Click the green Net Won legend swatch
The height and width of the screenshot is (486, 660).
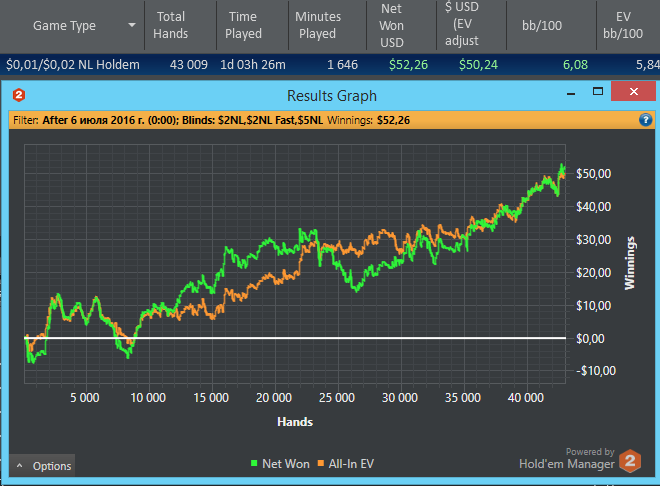[254, 463]
